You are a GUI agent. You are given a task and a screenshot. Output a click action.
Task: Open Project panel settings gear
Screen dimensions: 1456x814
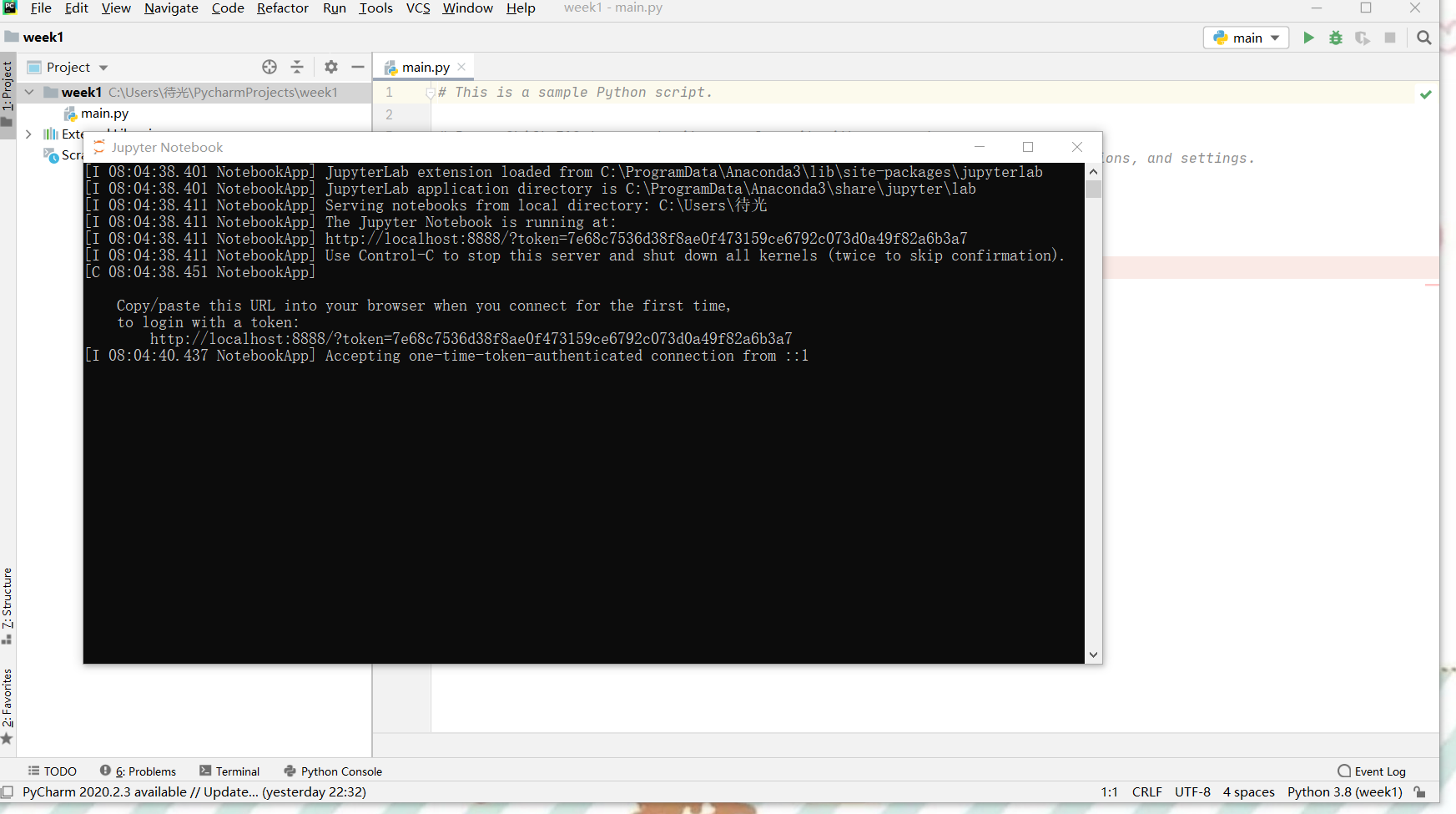pos(331,67)
